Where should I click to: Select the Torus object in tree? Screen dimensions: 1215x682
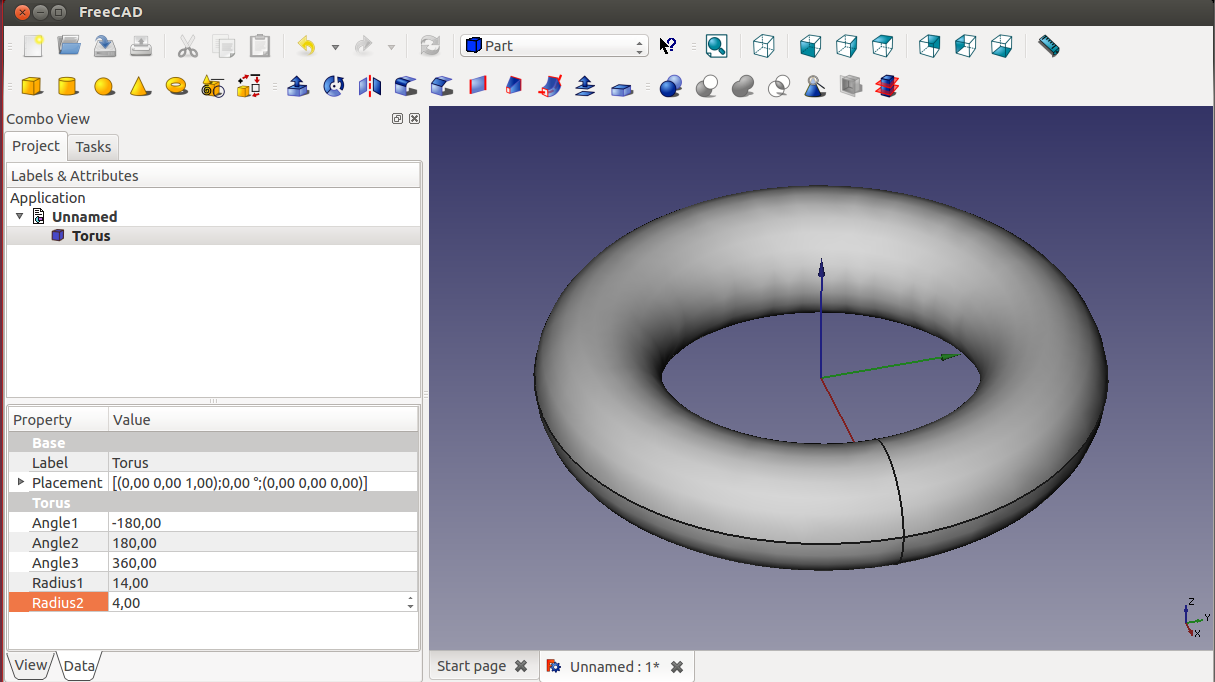pos(90,236)
